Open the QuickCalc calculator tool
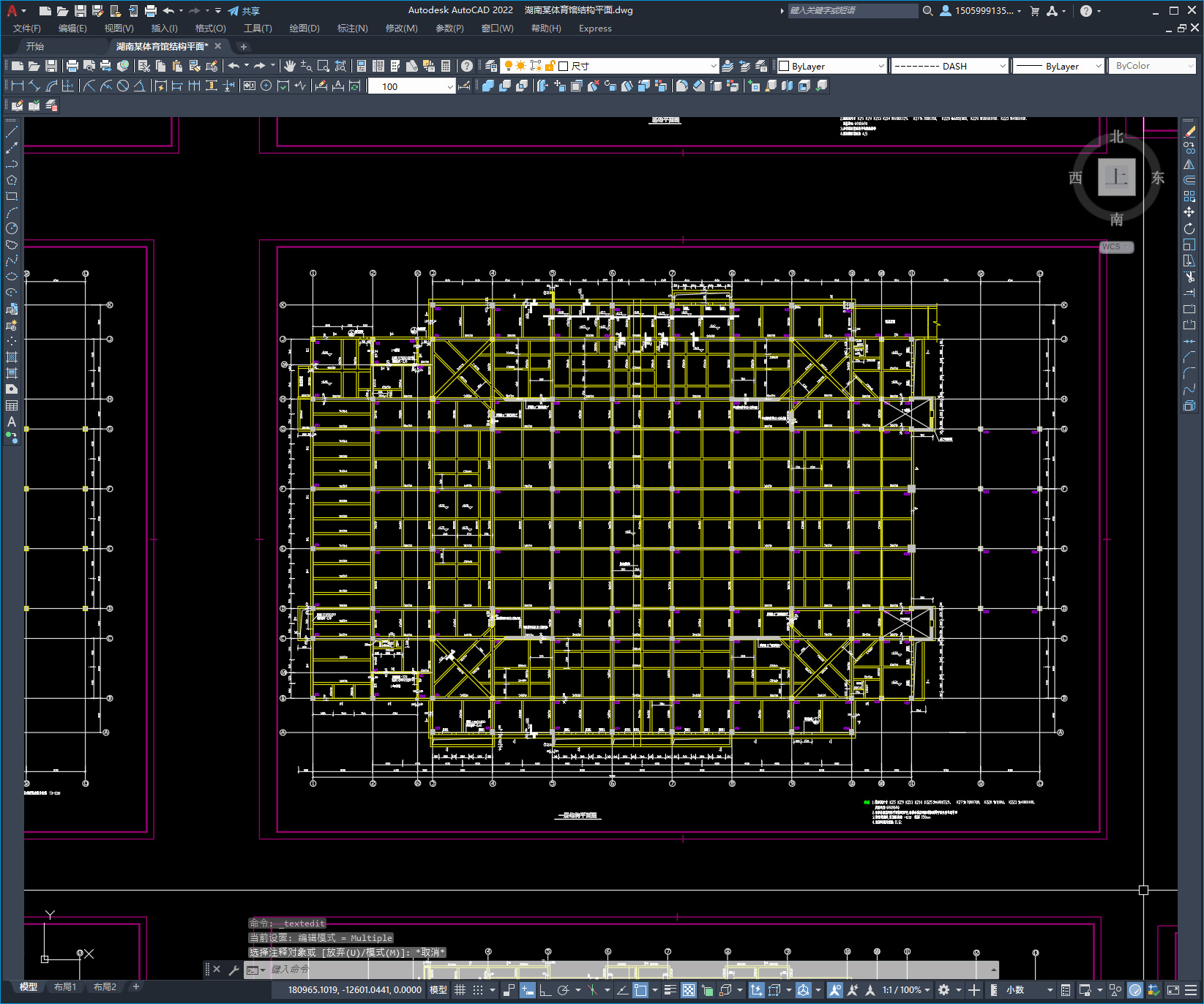 click(x=446, y=66)
